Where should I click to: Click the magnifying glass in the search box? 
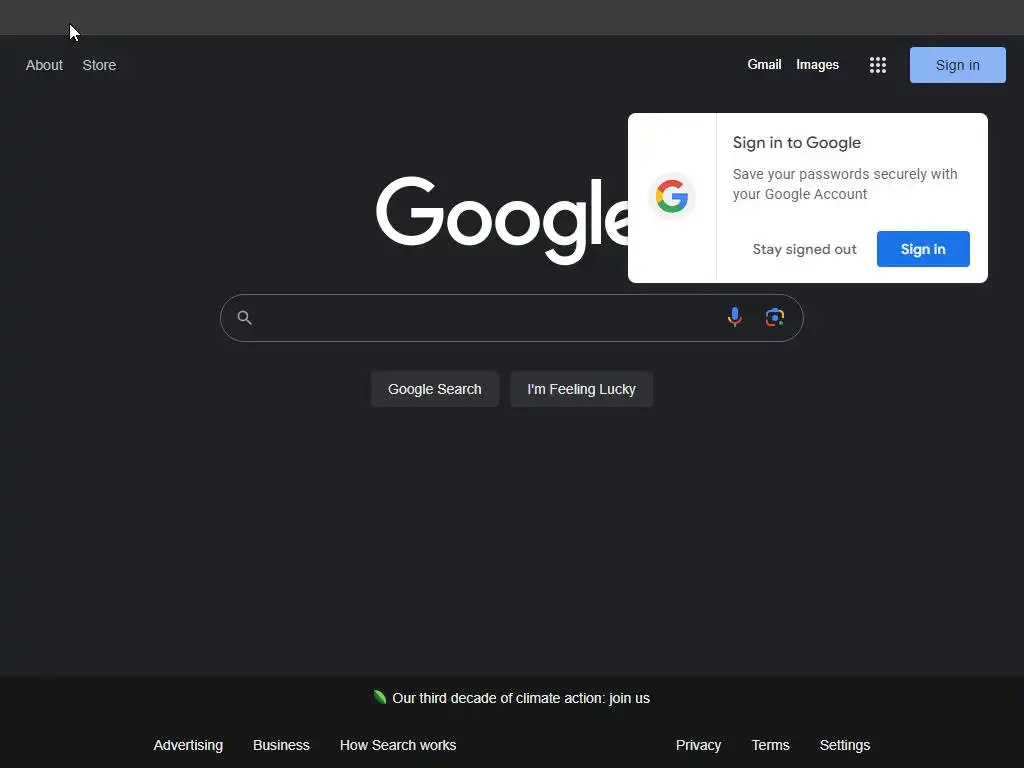pos(244,317)
